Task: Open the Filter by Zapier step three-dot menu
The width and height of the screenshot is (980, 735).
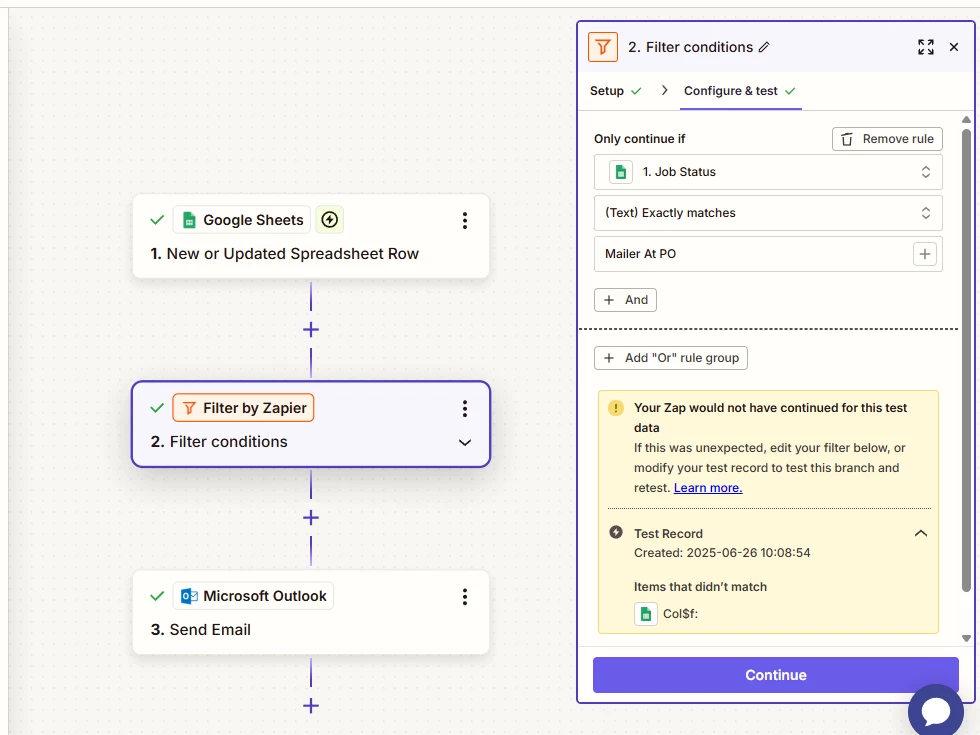Action: (464, 409)
